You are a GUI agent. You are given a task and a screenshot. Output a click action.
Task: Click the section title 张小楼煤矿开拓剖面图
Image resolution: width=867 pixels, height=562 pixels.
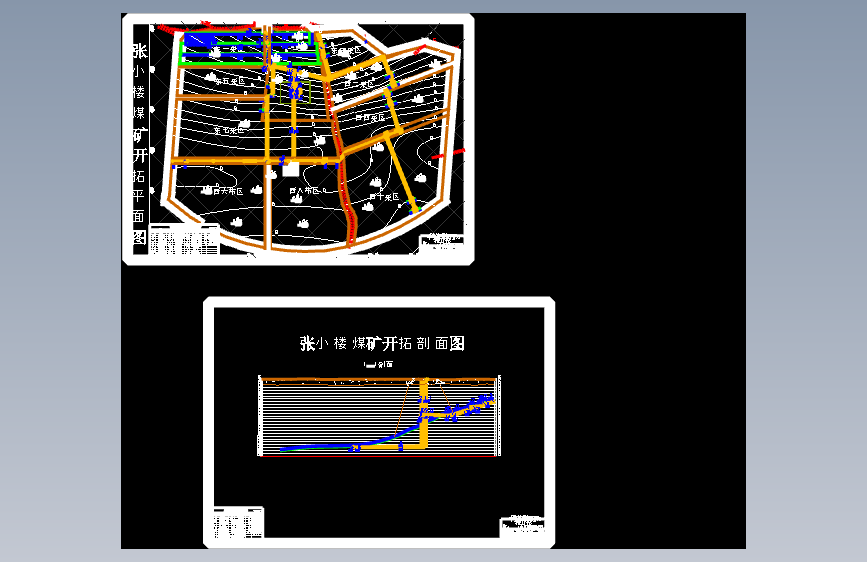pyautogui.click(x=382, y=344)
